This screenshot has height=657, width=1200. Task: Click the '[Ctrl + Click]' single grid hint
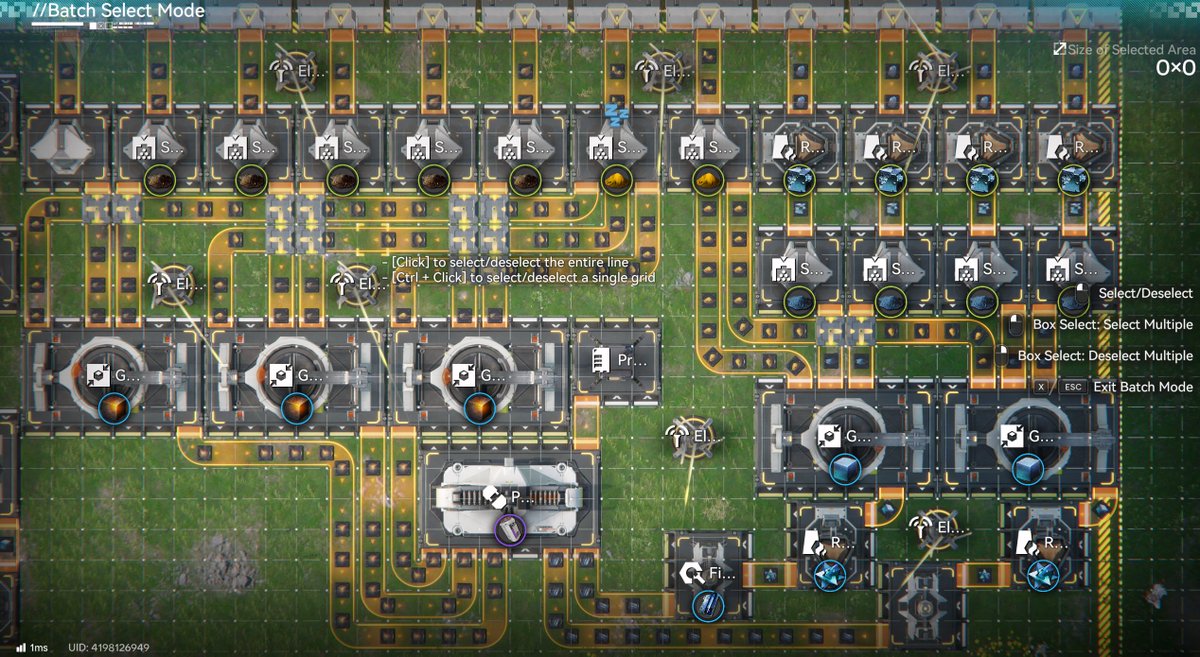[x=523, y=278]
